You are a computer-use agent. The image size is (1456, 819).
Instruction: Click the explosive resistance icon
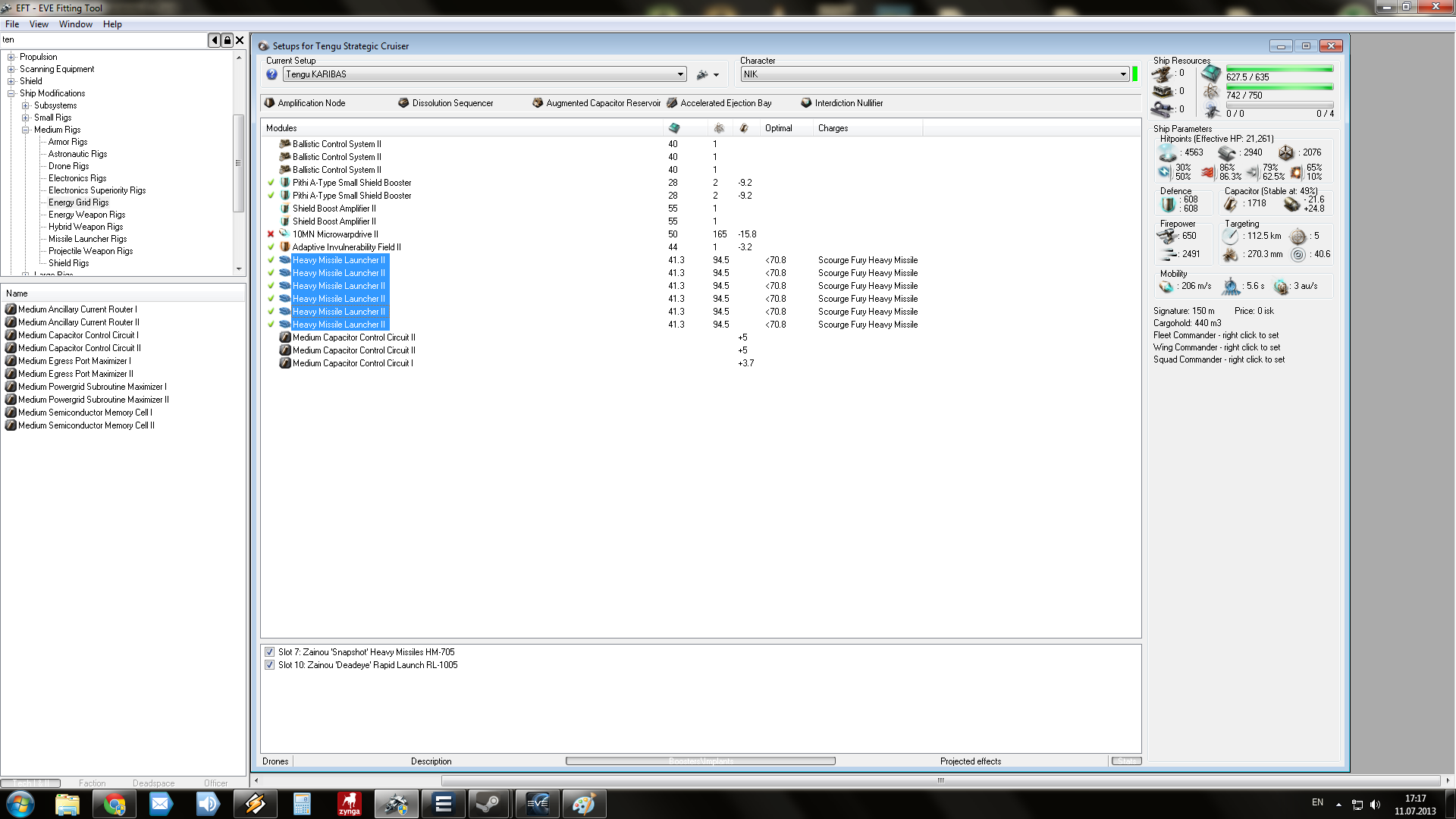tap(1296, 172)
